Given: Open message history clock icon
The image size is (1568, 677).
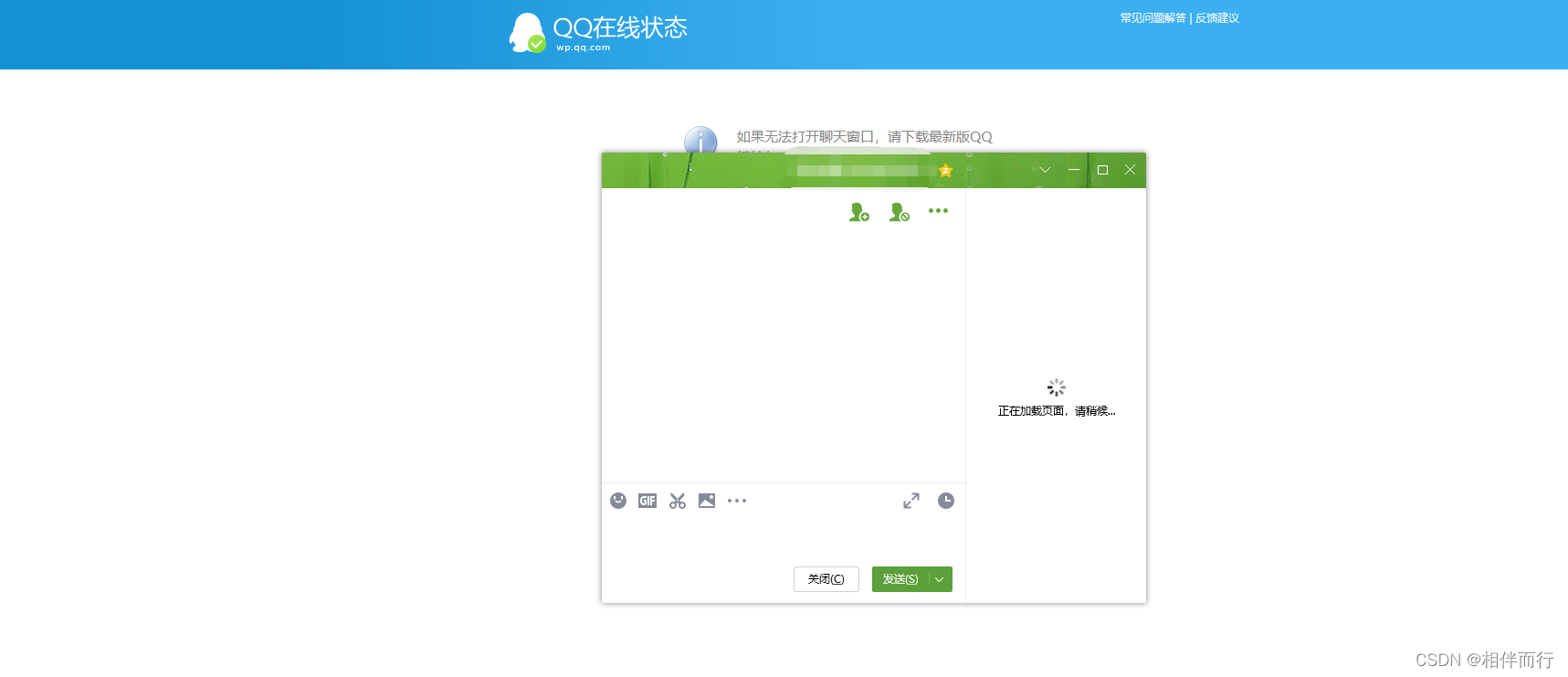Looking at the screenshot, I should click(946, 501).
